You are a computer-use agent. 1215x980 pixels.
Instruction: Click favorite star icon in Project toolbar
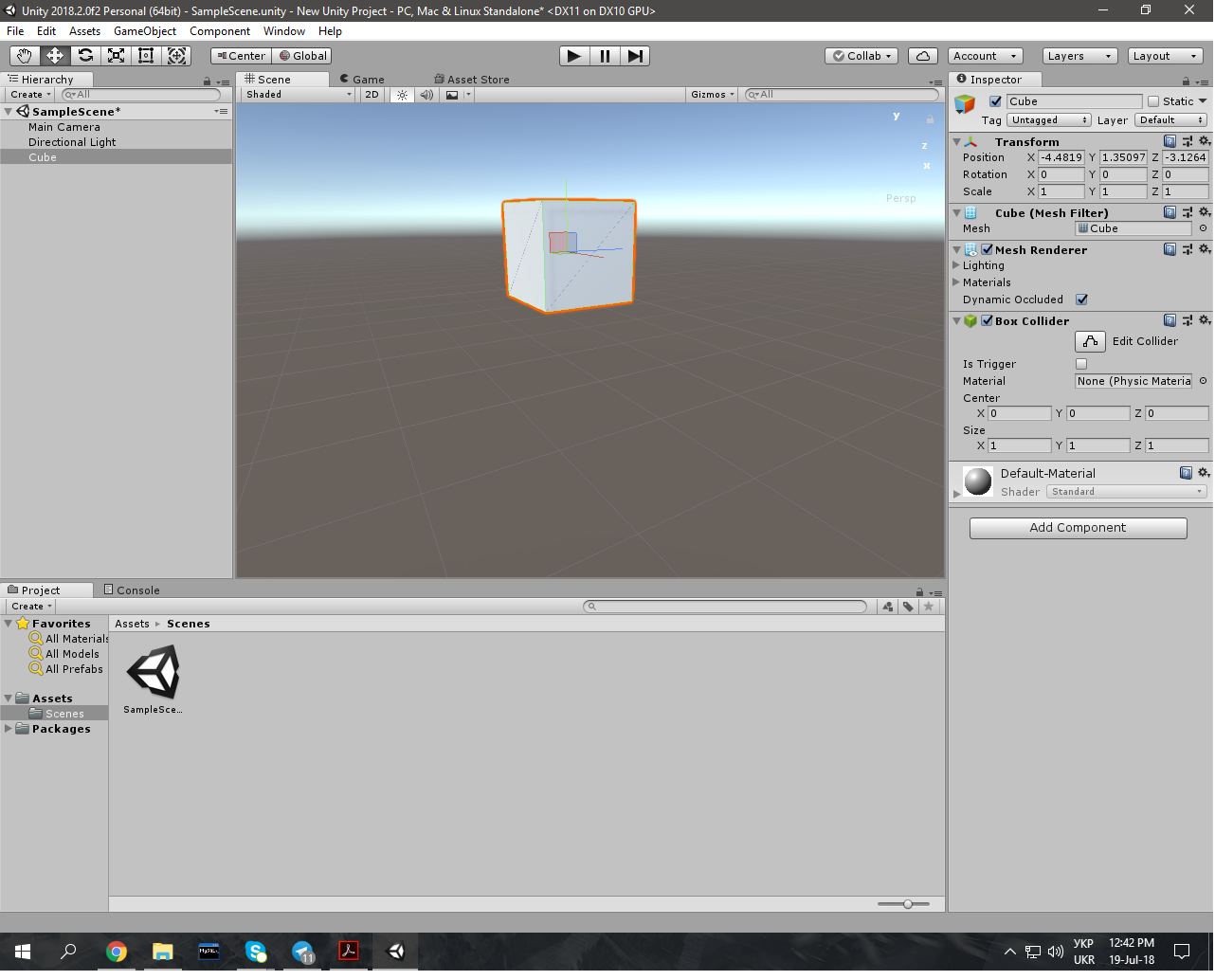pos(929,607)
